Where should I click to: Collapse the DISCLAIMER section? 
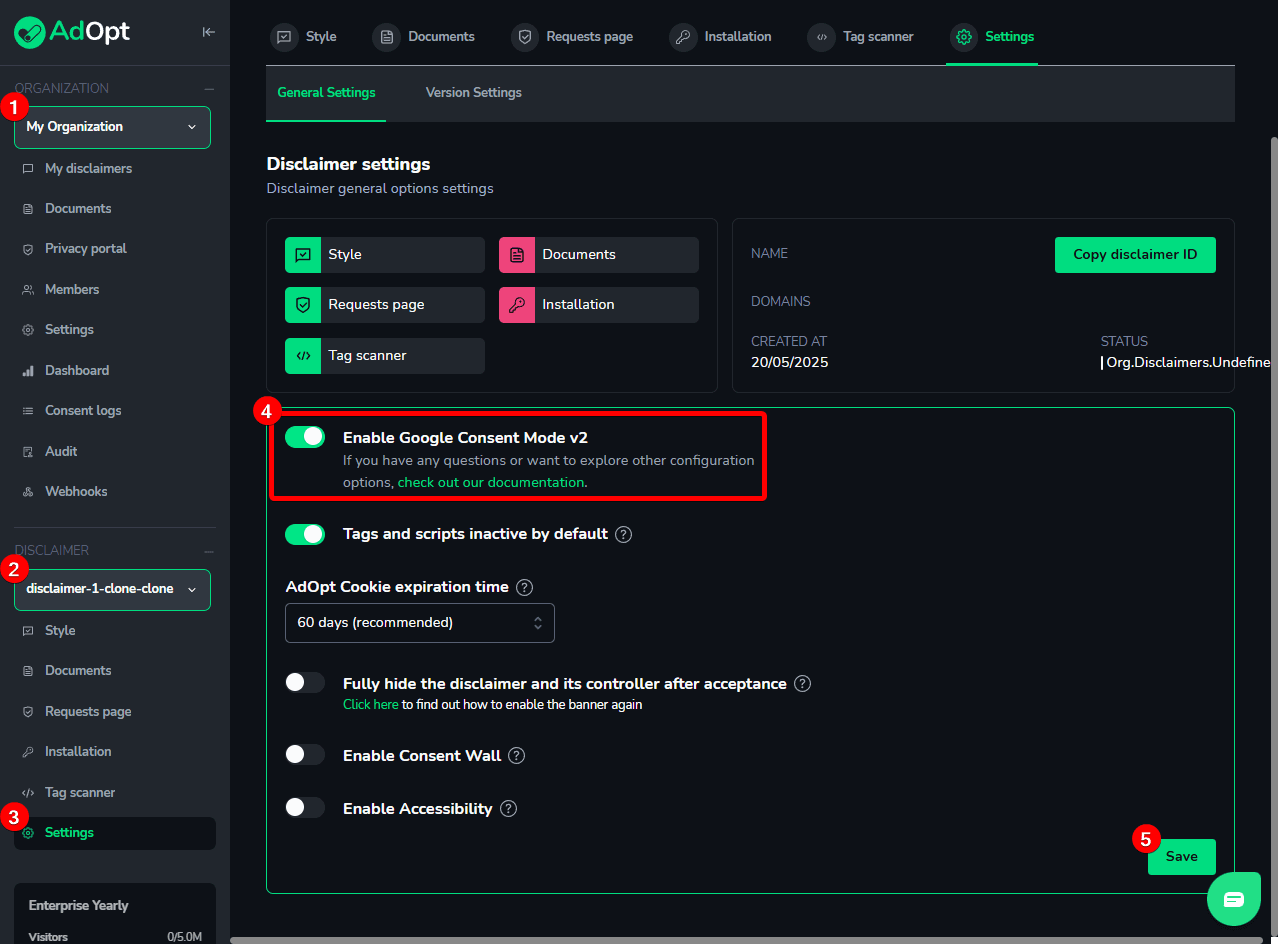pyautogui.click(x=209, y=551)
